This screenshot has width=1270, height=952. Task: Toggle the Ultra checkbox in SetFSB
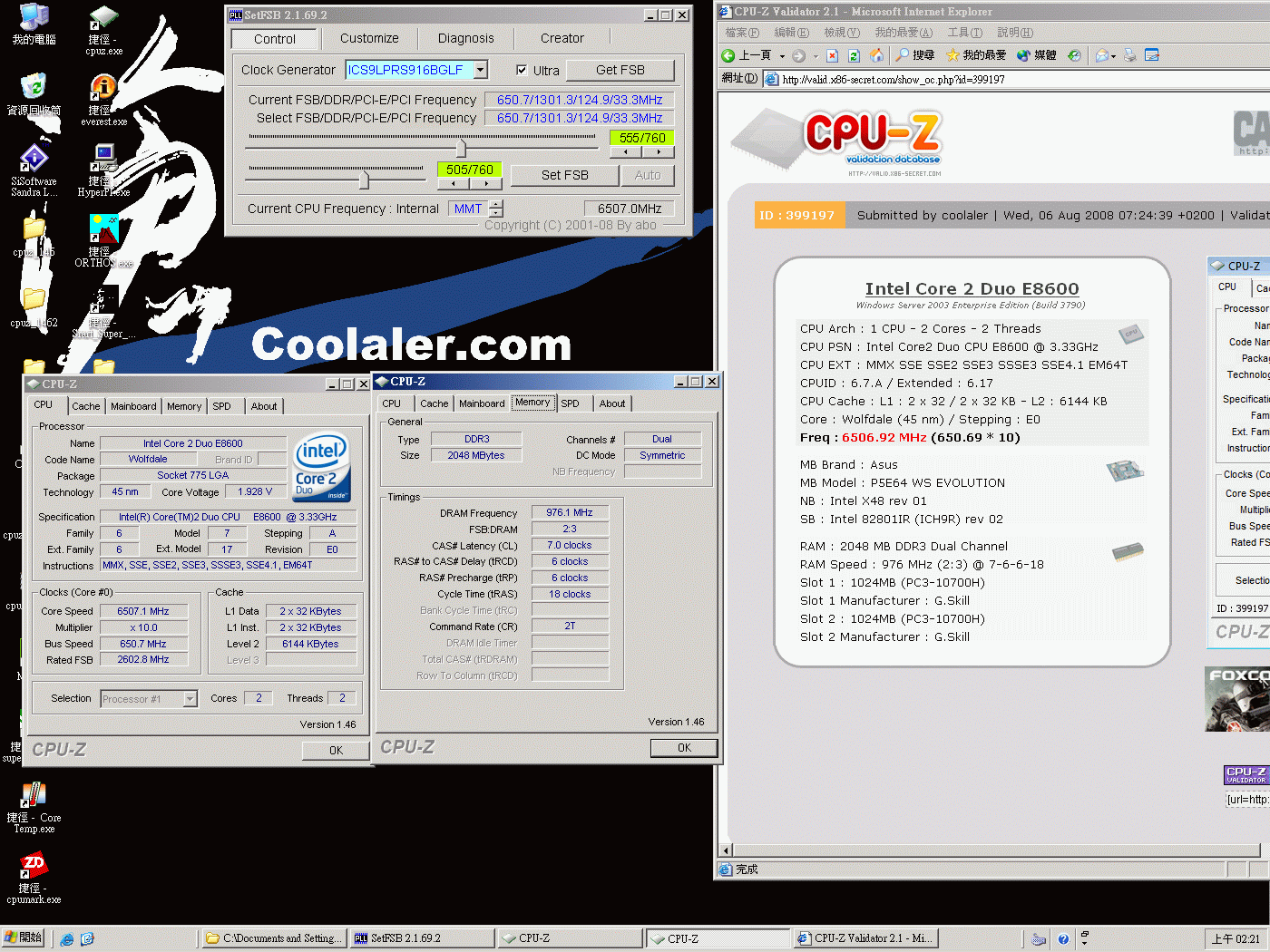(522, 70)
